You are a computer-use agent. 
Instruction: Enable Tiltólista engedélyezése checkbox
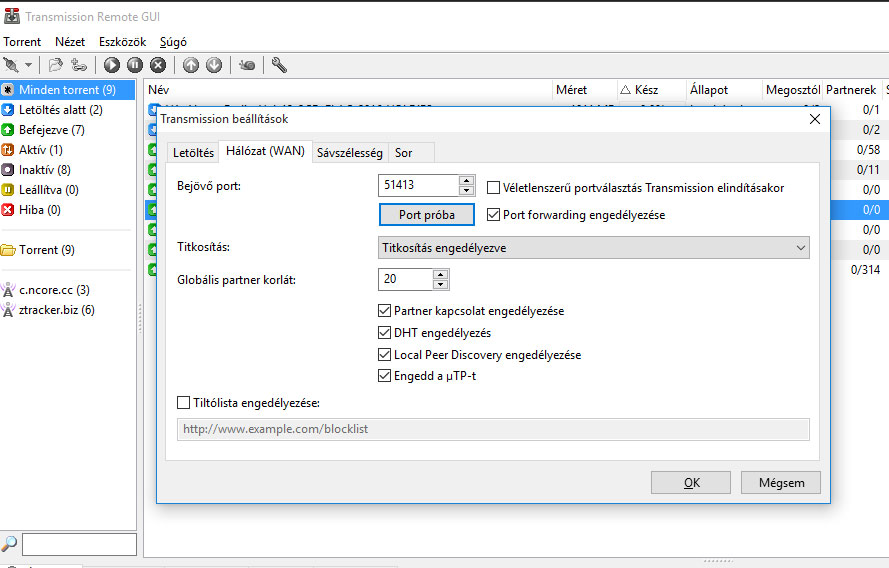tap(184, 403)
